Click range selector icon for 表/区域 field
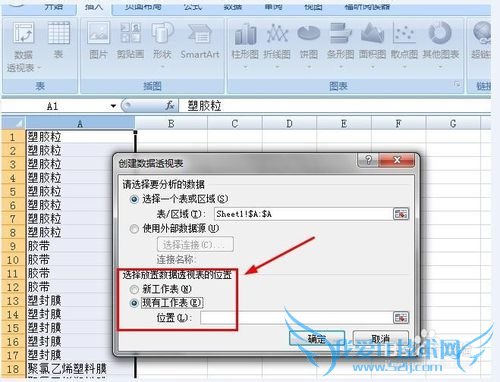 click(x=401, y=214)
